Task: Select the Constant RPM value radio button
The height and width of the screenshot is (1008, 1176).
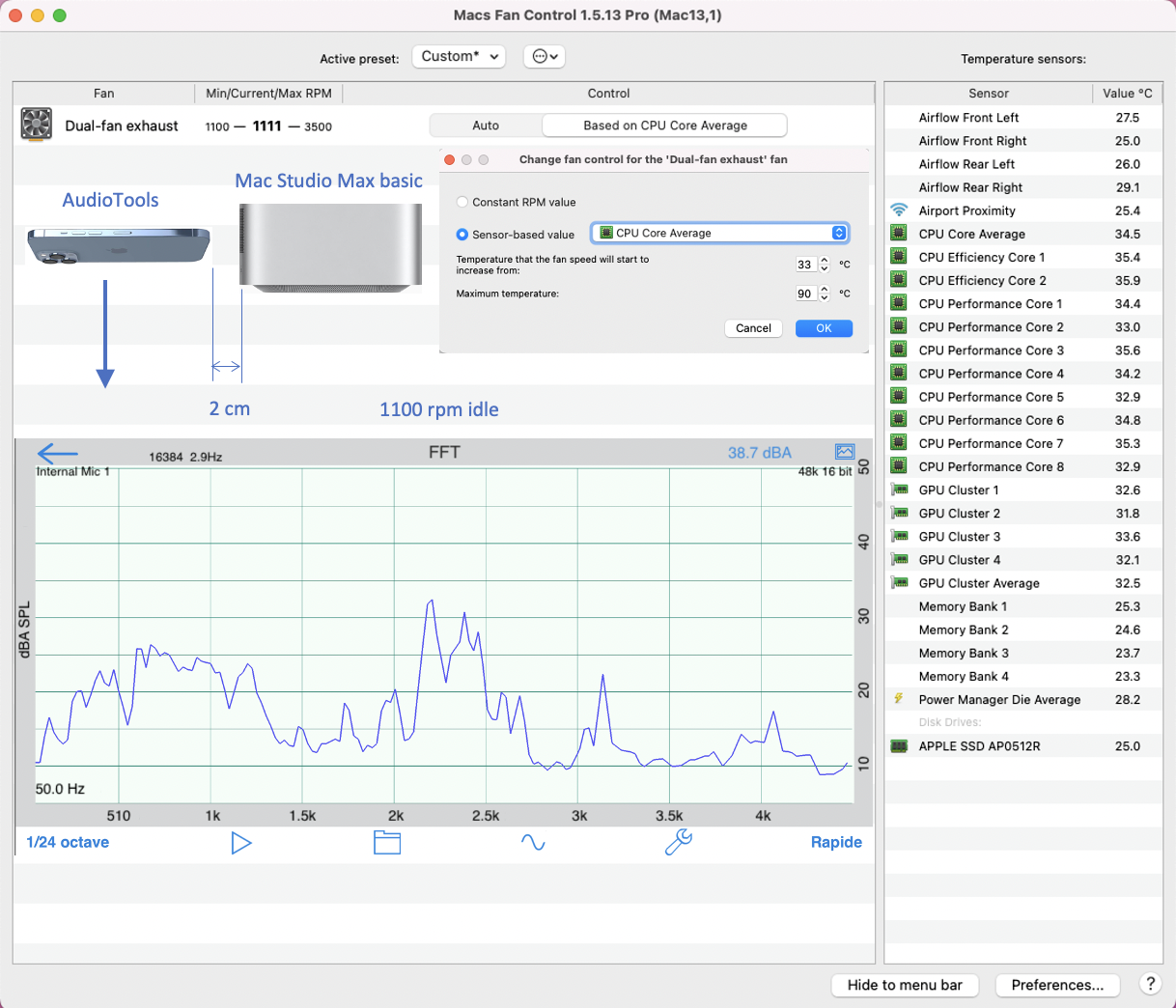Action: 462,202
